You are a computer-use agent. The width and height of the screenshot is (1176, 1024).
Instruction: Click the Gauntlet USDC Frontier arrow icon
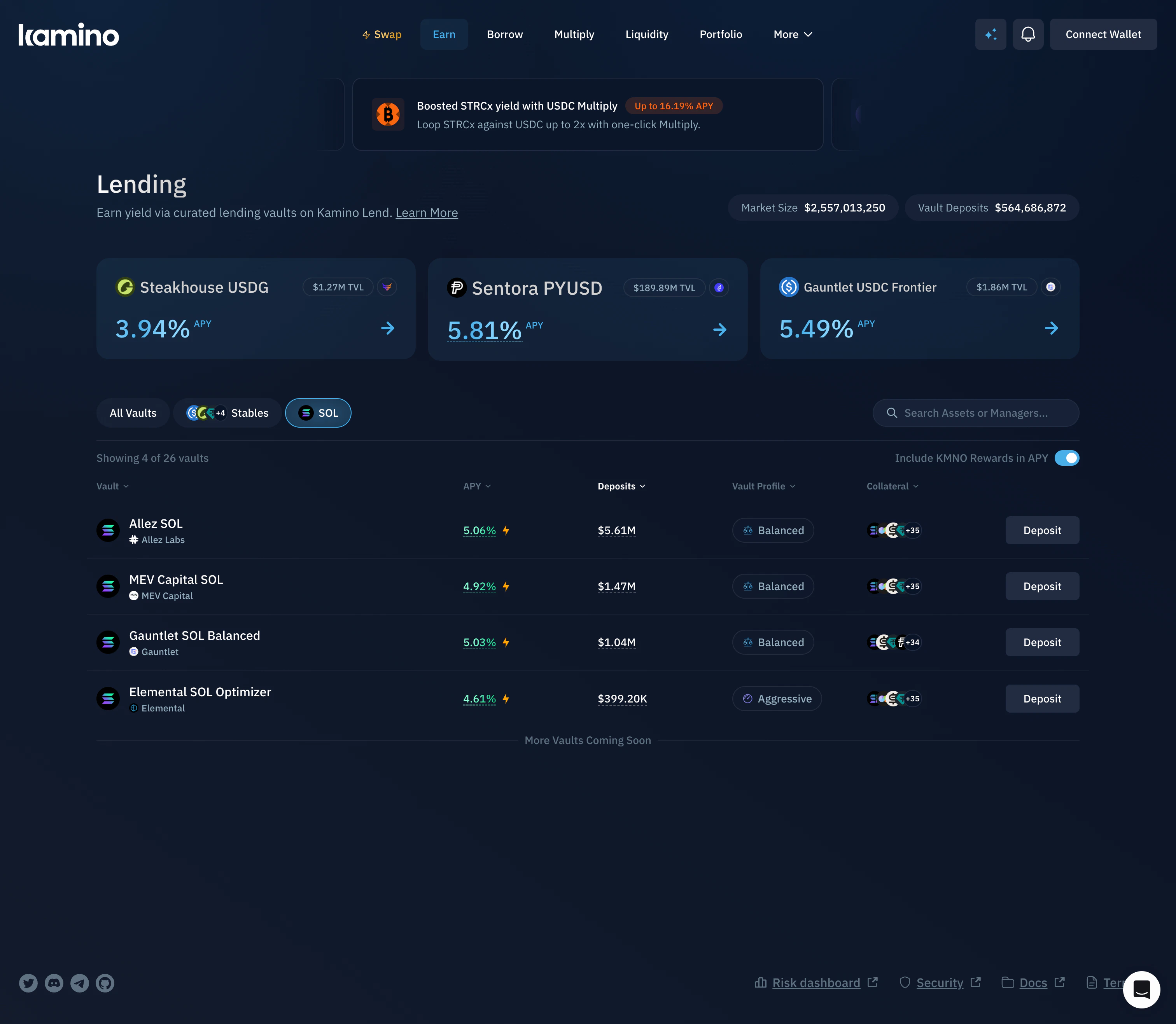[1052, 328]
